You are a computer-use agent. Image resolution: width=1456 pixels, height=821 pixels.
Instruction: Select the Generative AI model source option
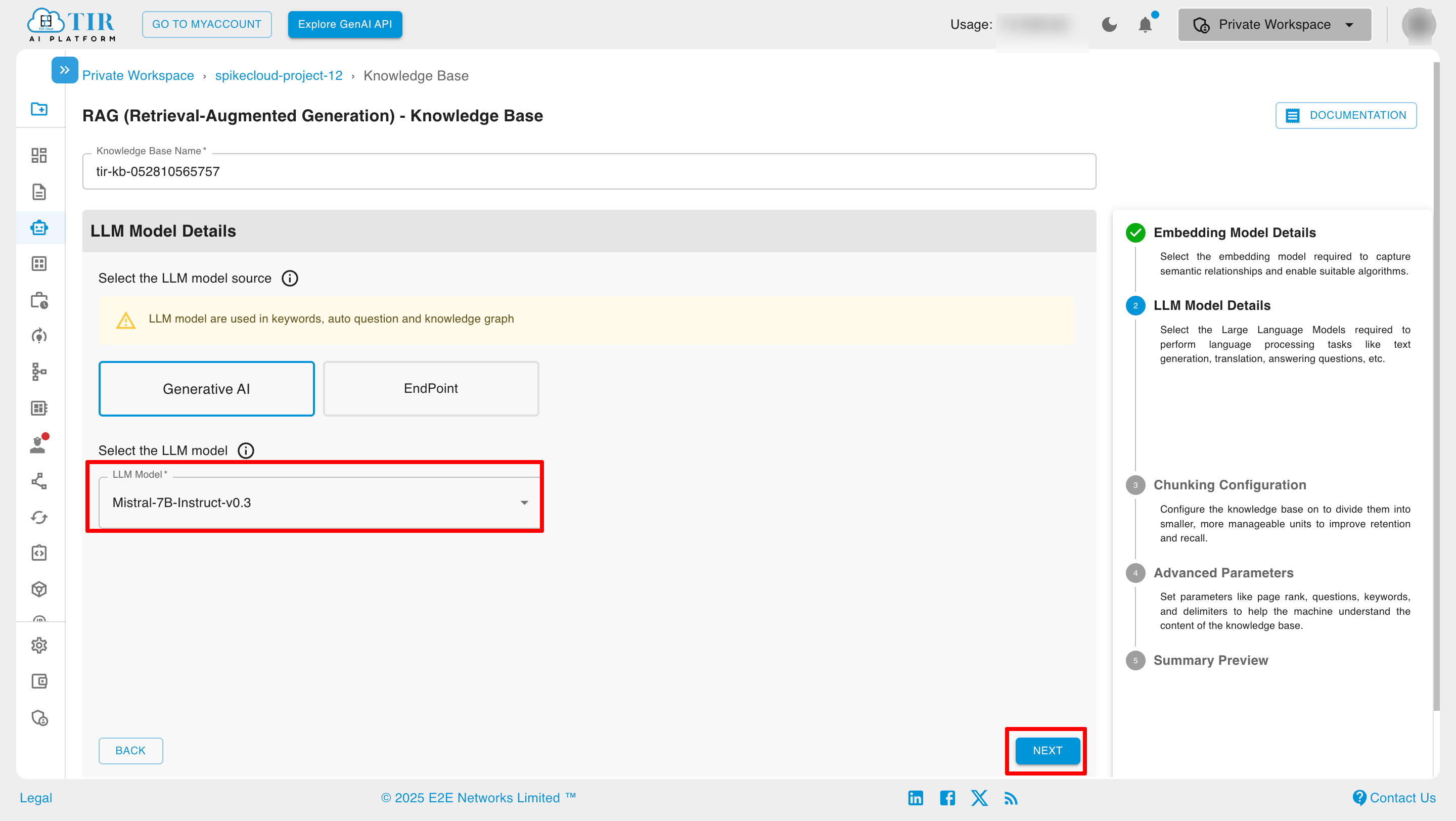point(206,388)
